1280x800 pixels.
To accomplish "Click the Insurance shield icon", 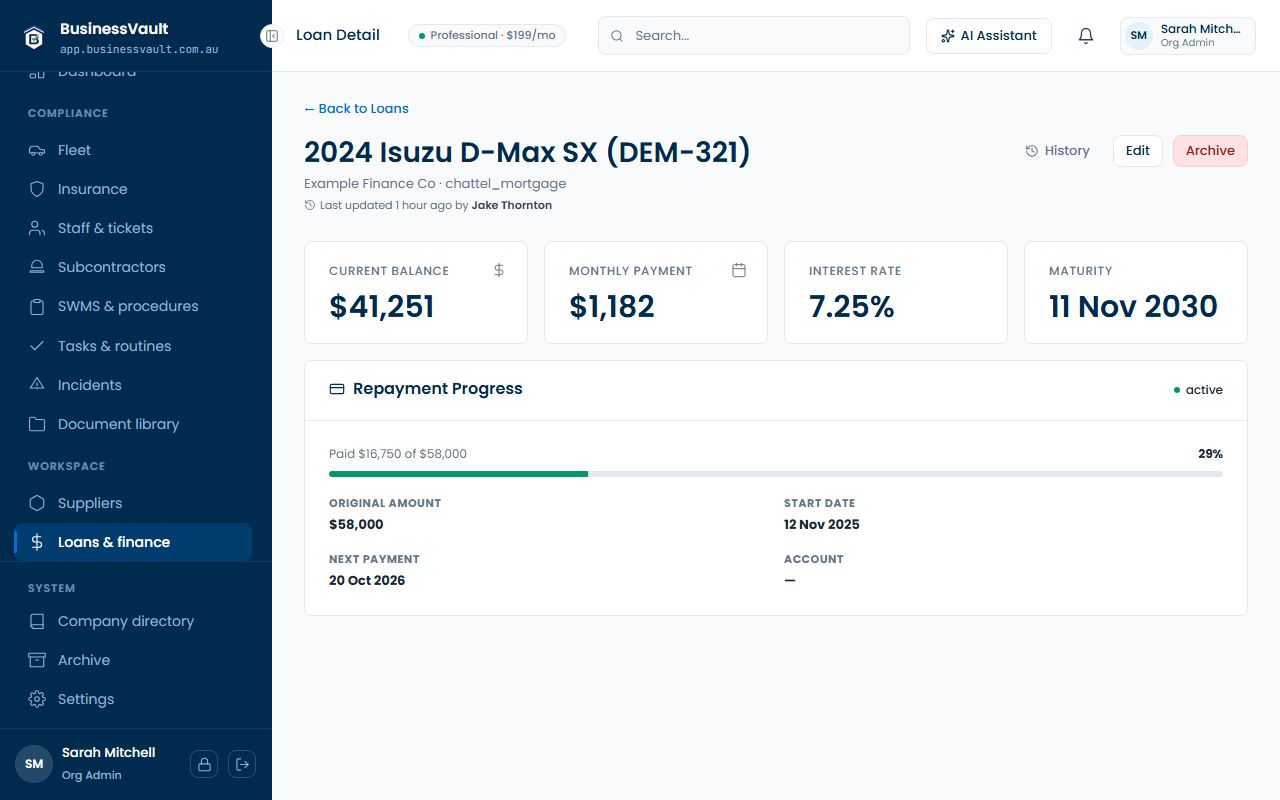I will pos(37,189).
